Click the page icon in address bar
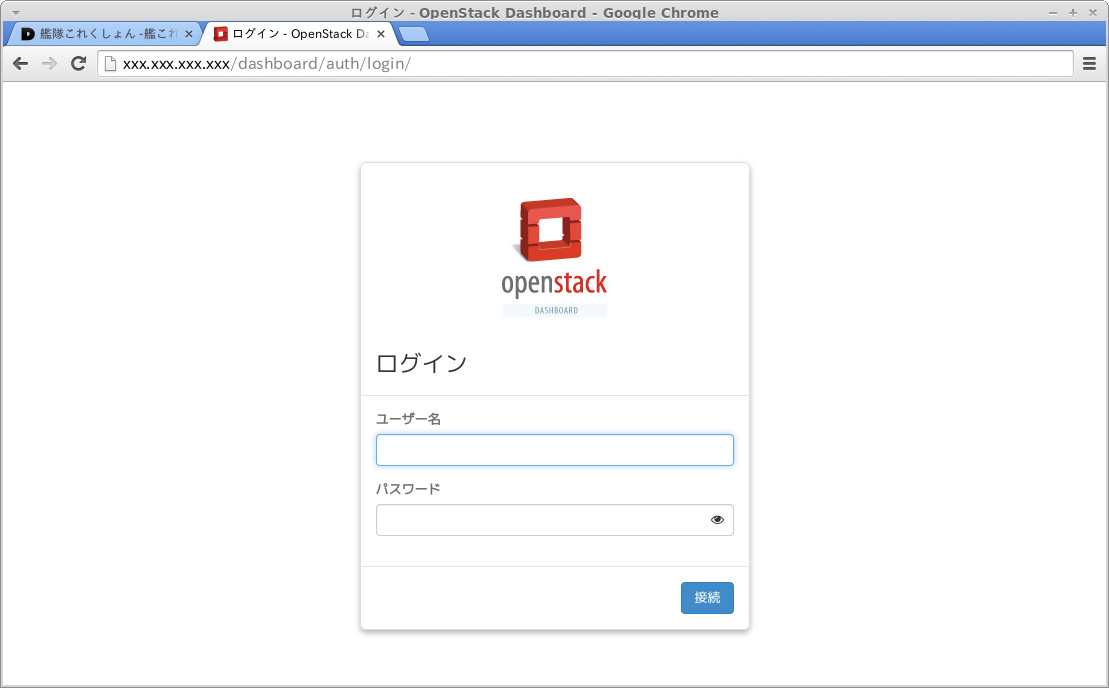The image size is (1109, 688). click(x=110, y=64)
